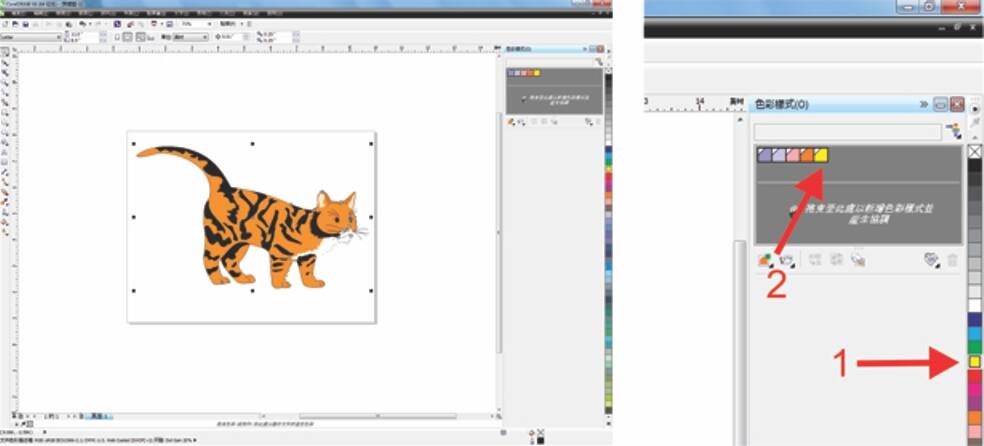Toggle the portrait orientation button in the property bar
This screenshot has width=984, height=446.
(128, 37)
